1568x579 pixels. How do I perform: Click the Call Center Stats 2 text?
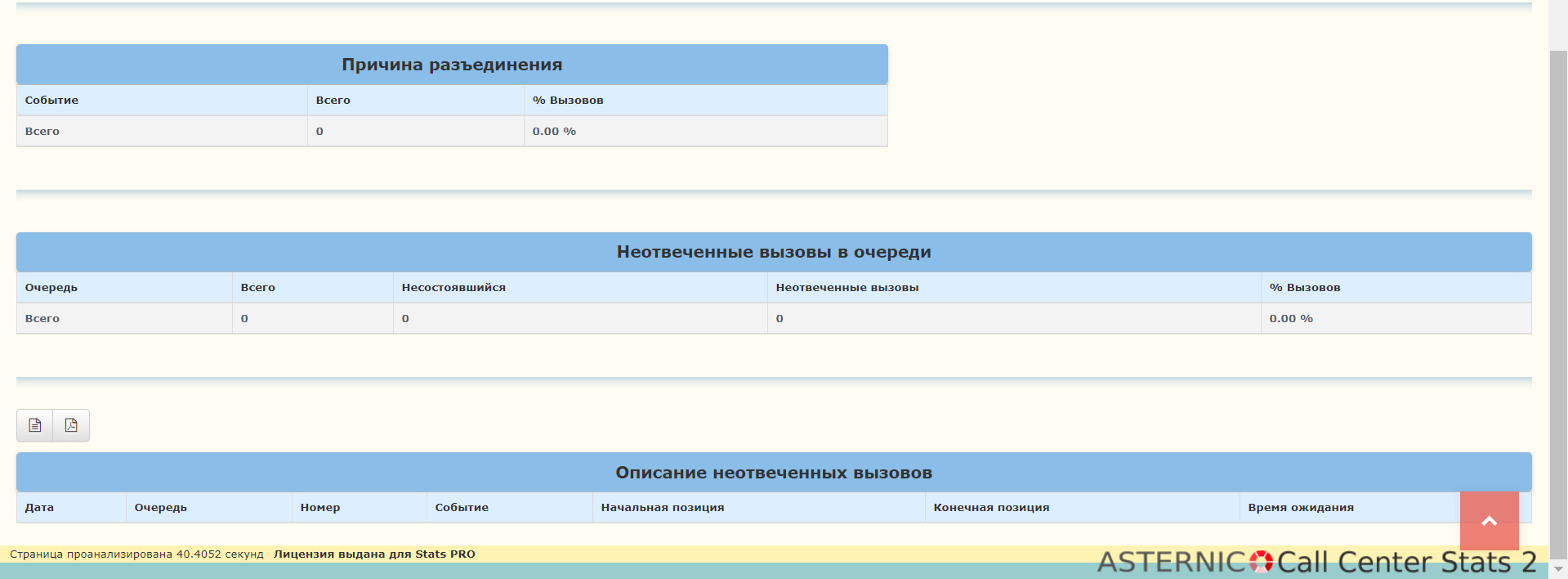click(1407, 562)
